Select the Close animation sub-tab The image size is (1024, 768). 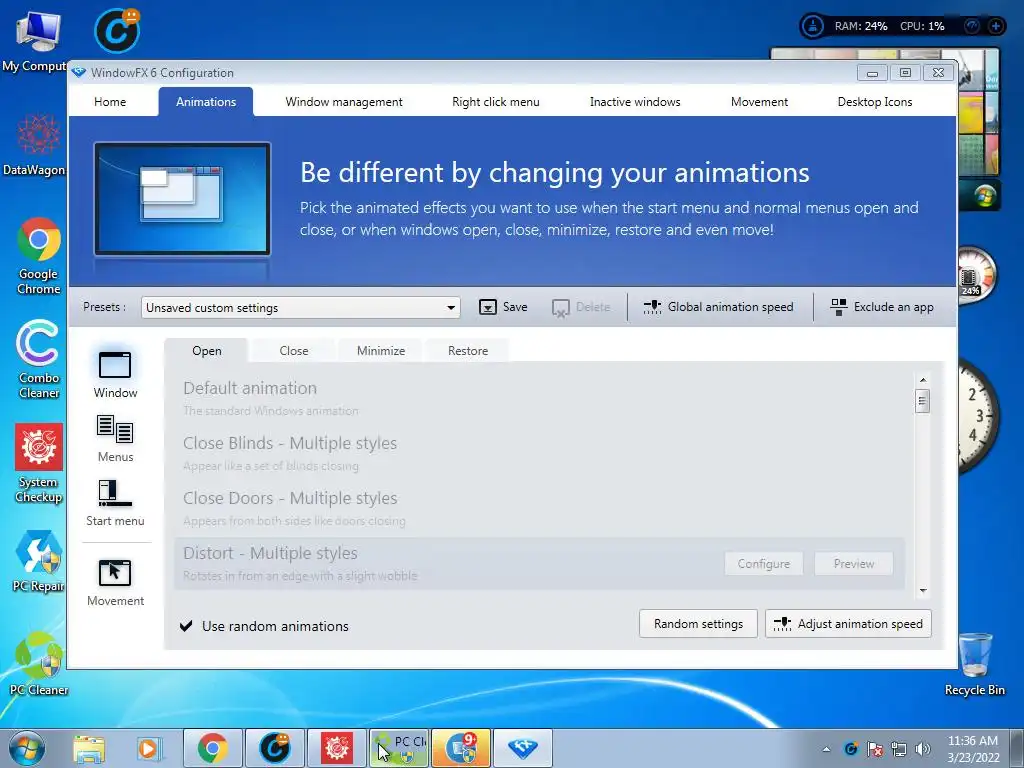[293, 351]
